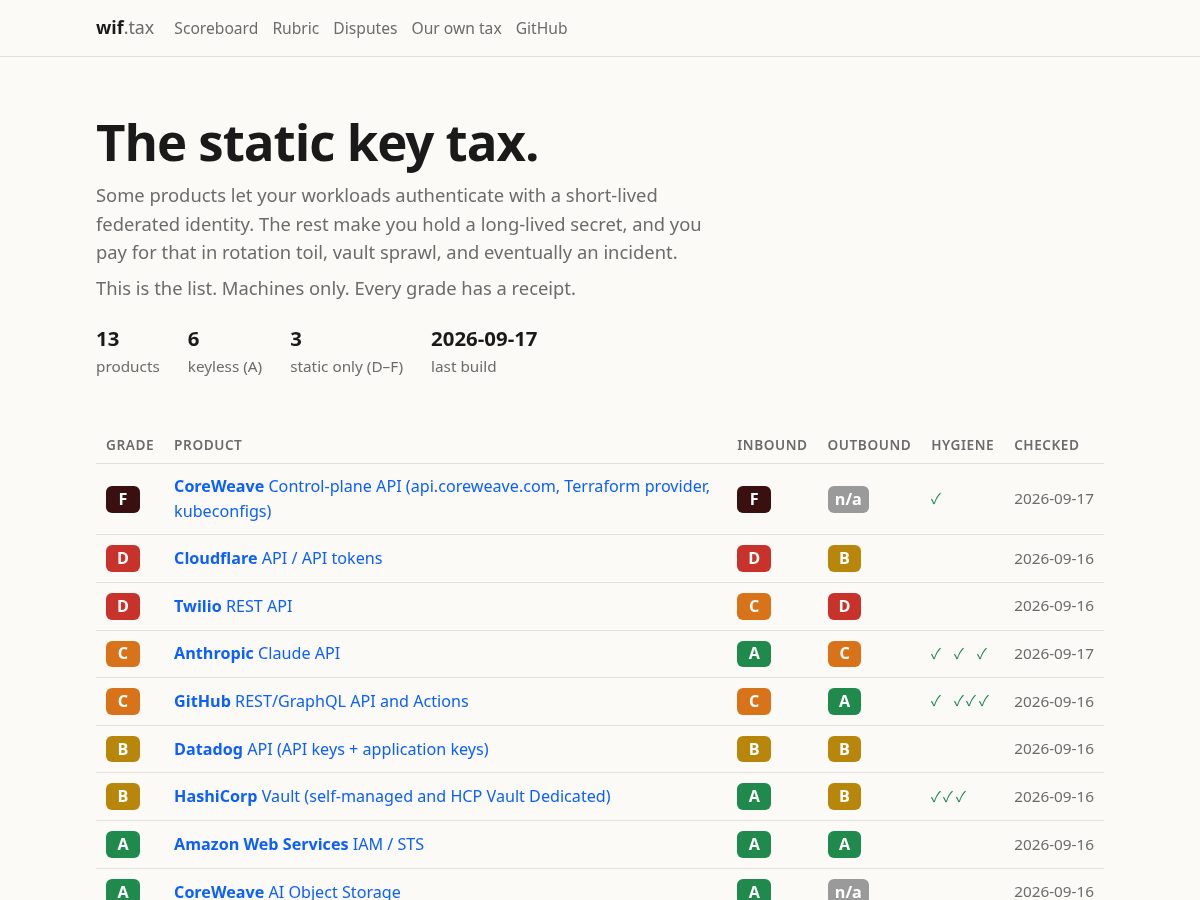1200x900 pixels.
Task: Click outbound A badge in Amazon Web Services row
Action: pyautogui.click(x=844, y=844)
